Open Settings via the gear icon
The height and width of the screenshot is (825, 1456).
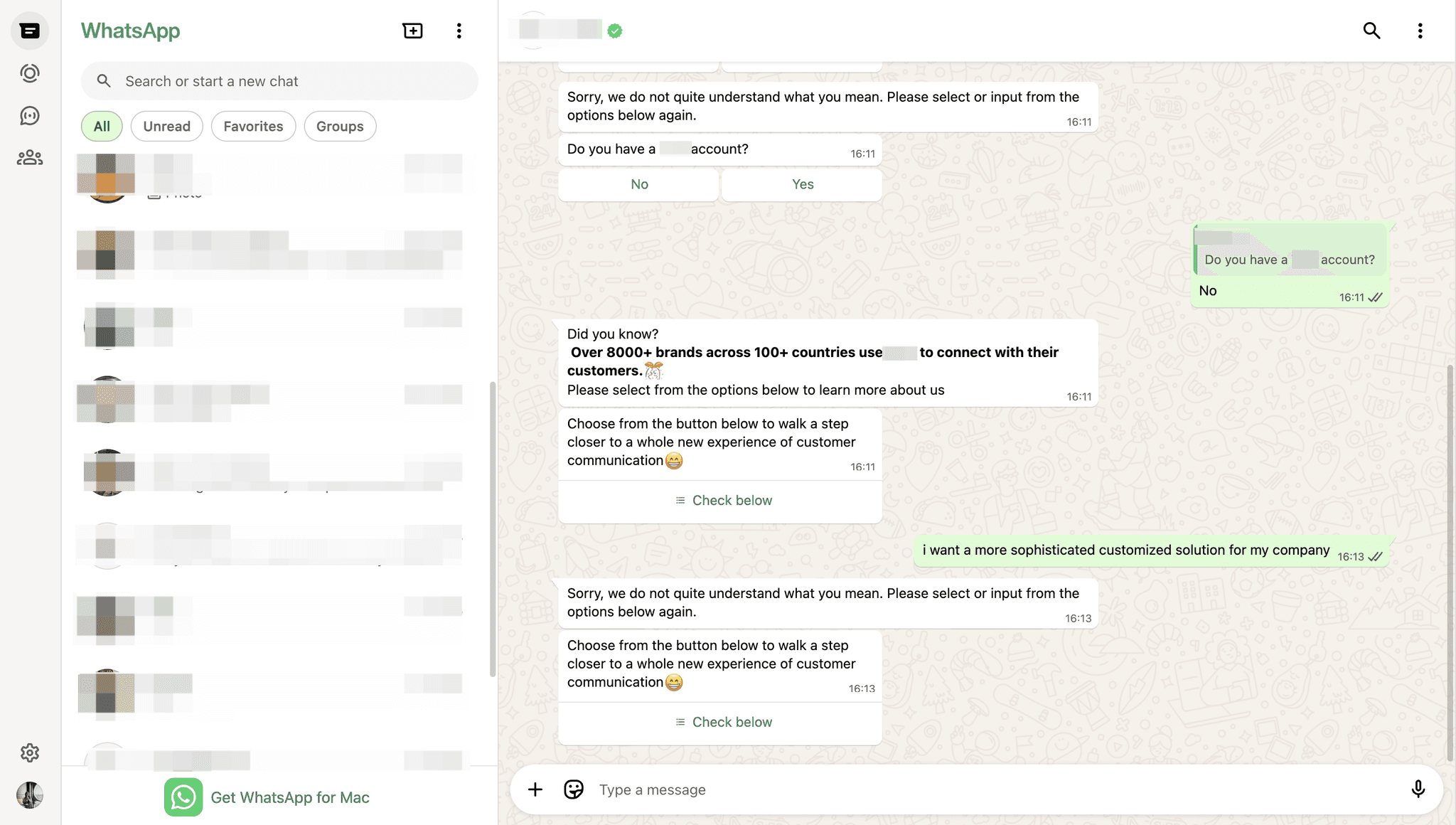tap(30, 752)
